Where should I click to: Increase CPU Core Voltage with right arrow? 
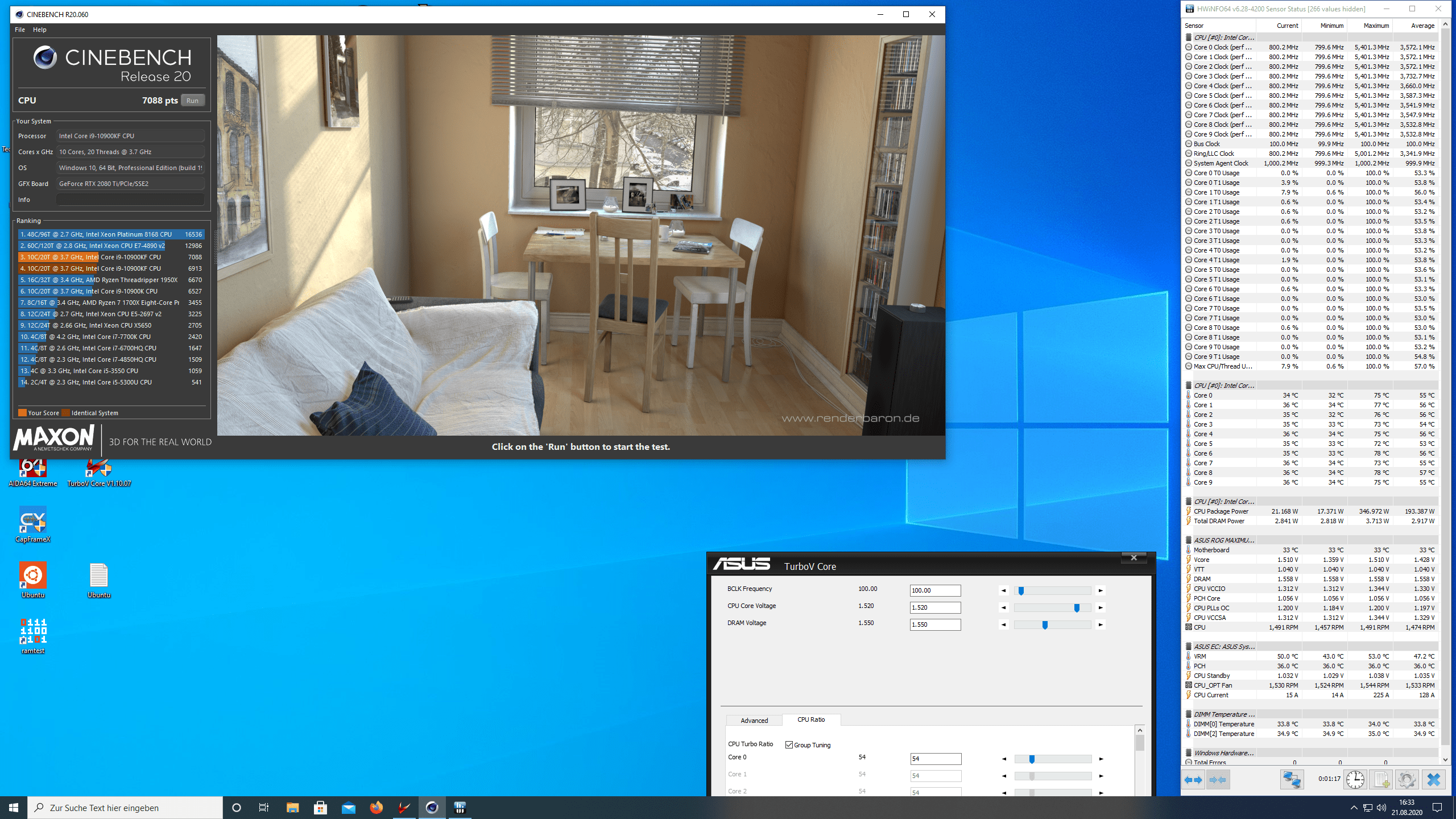point(1101,608)
